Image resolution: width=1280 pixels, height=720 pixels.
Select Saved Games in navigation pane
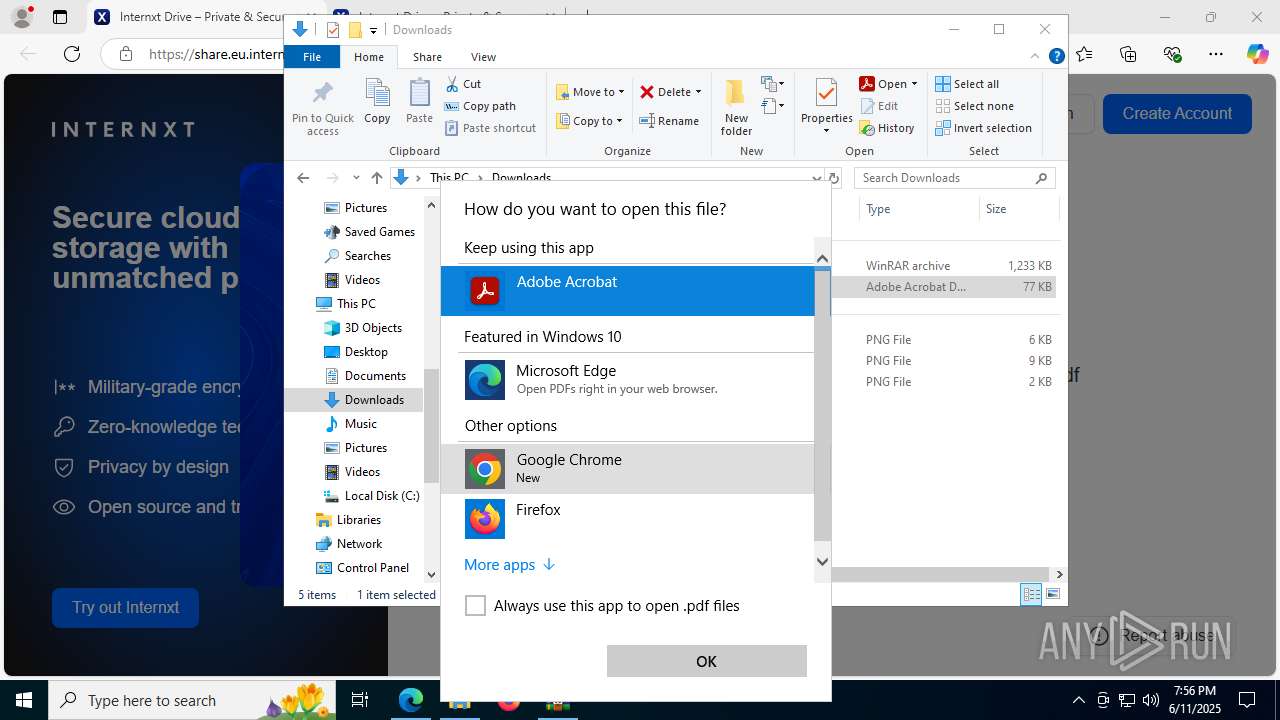coord(369,232)
